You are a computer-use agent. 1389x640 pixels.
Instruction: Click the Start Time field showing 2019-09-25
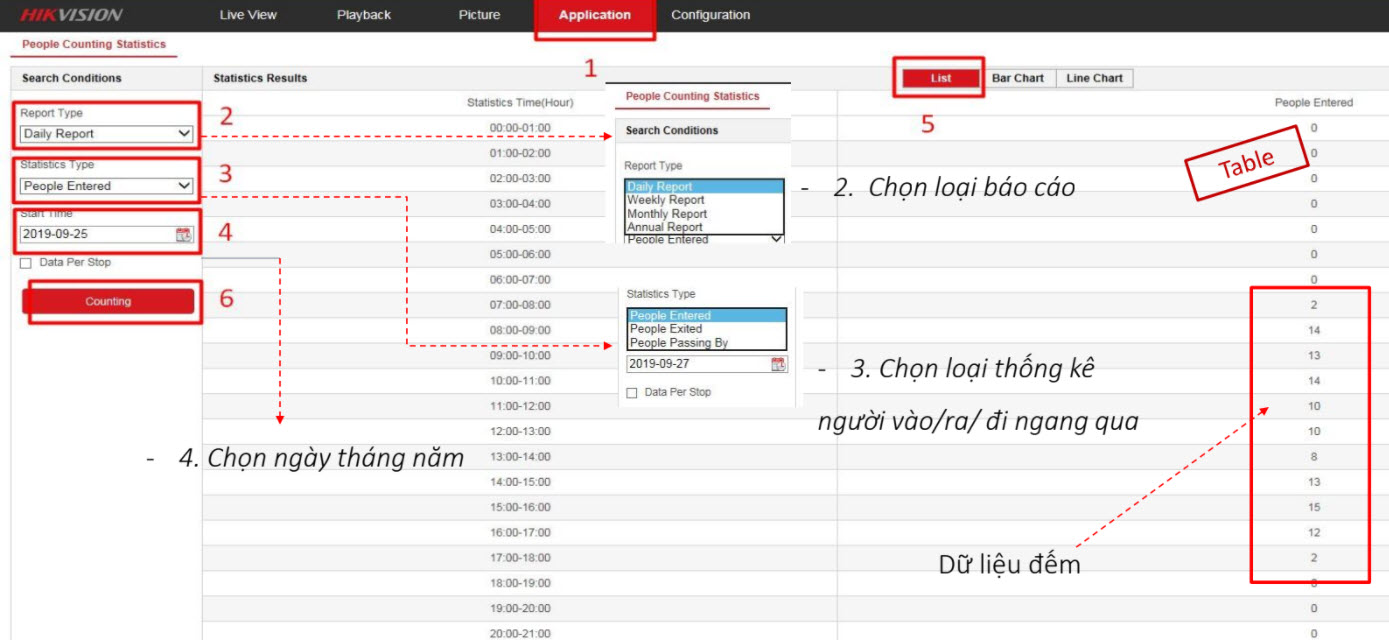point(96,235)
